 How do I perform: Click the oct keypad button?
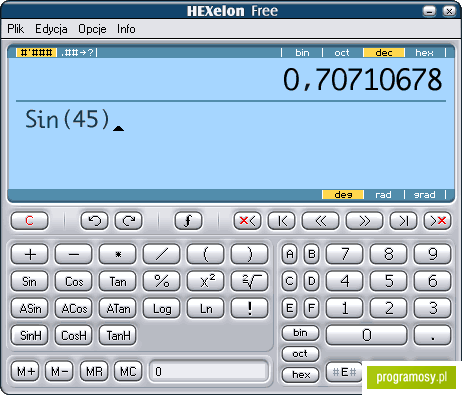(x=300, y=354)
